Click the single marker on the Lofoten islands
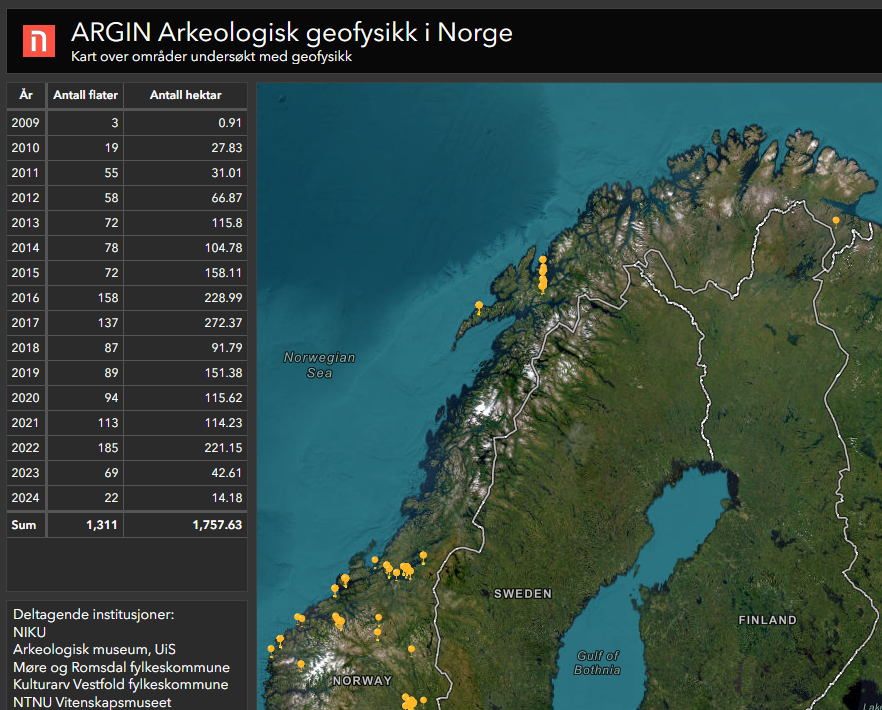882x710 pixels. [x=479, y=305]
